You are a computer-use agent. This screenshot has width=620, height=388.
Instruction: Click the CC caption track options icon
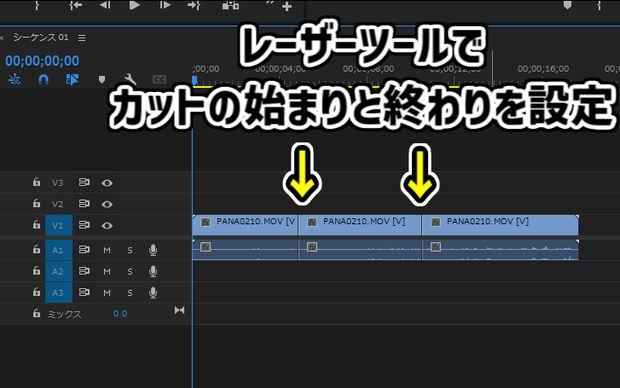pyautogui.click(x=159, y=79)
